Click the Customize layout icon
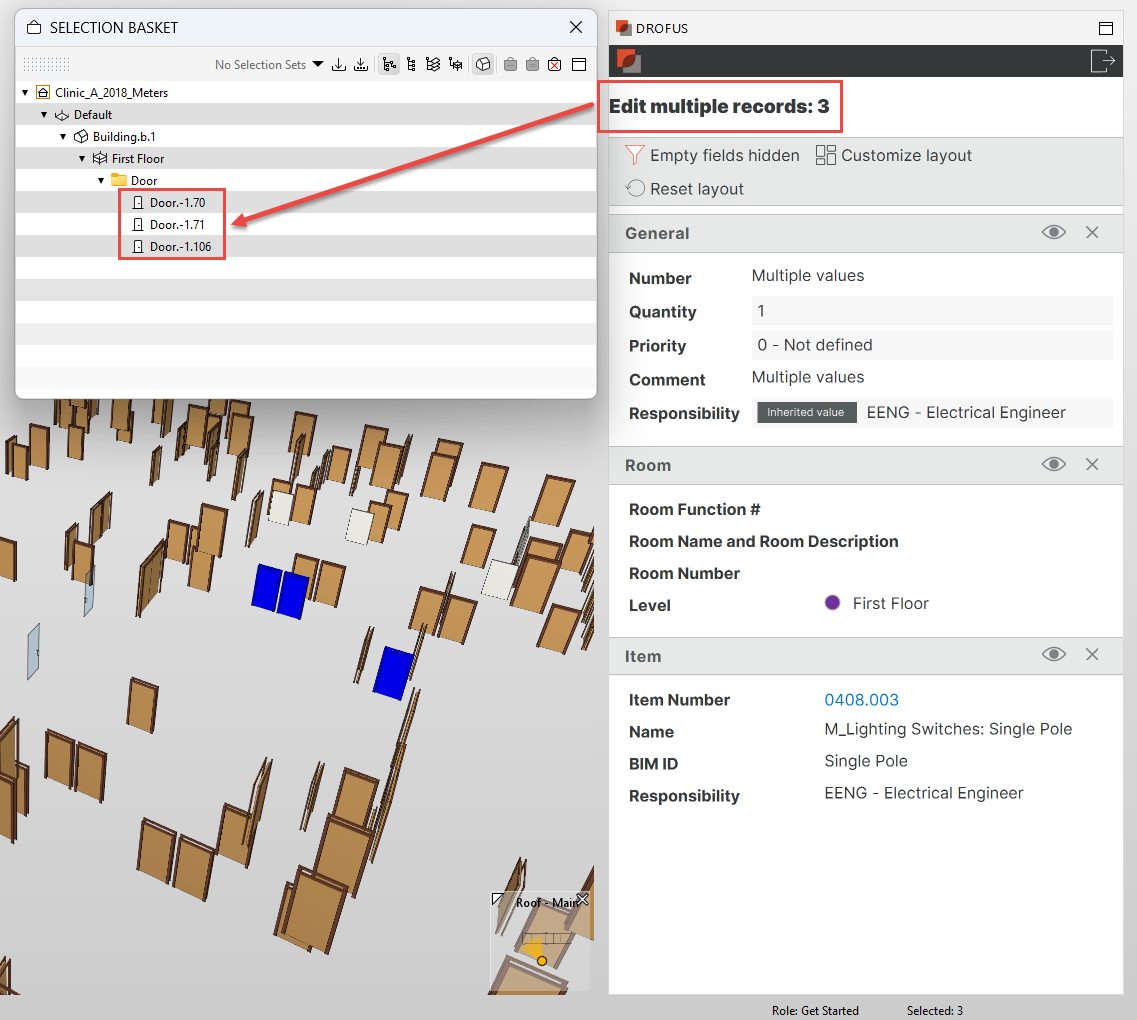Screen dimensions: 1137x1020 tap(826, 155)
